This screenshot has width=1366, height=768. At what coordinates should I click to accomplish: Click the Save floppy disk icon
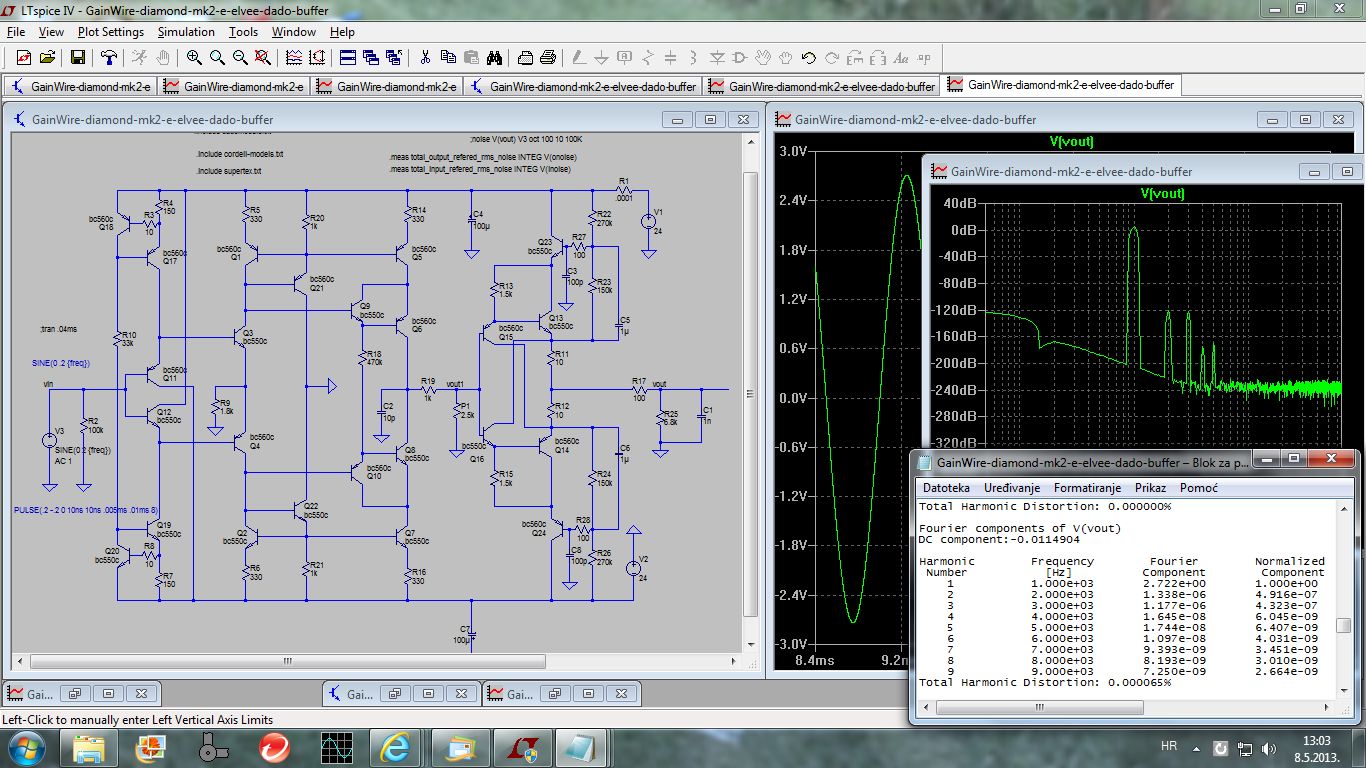(77, 58)
